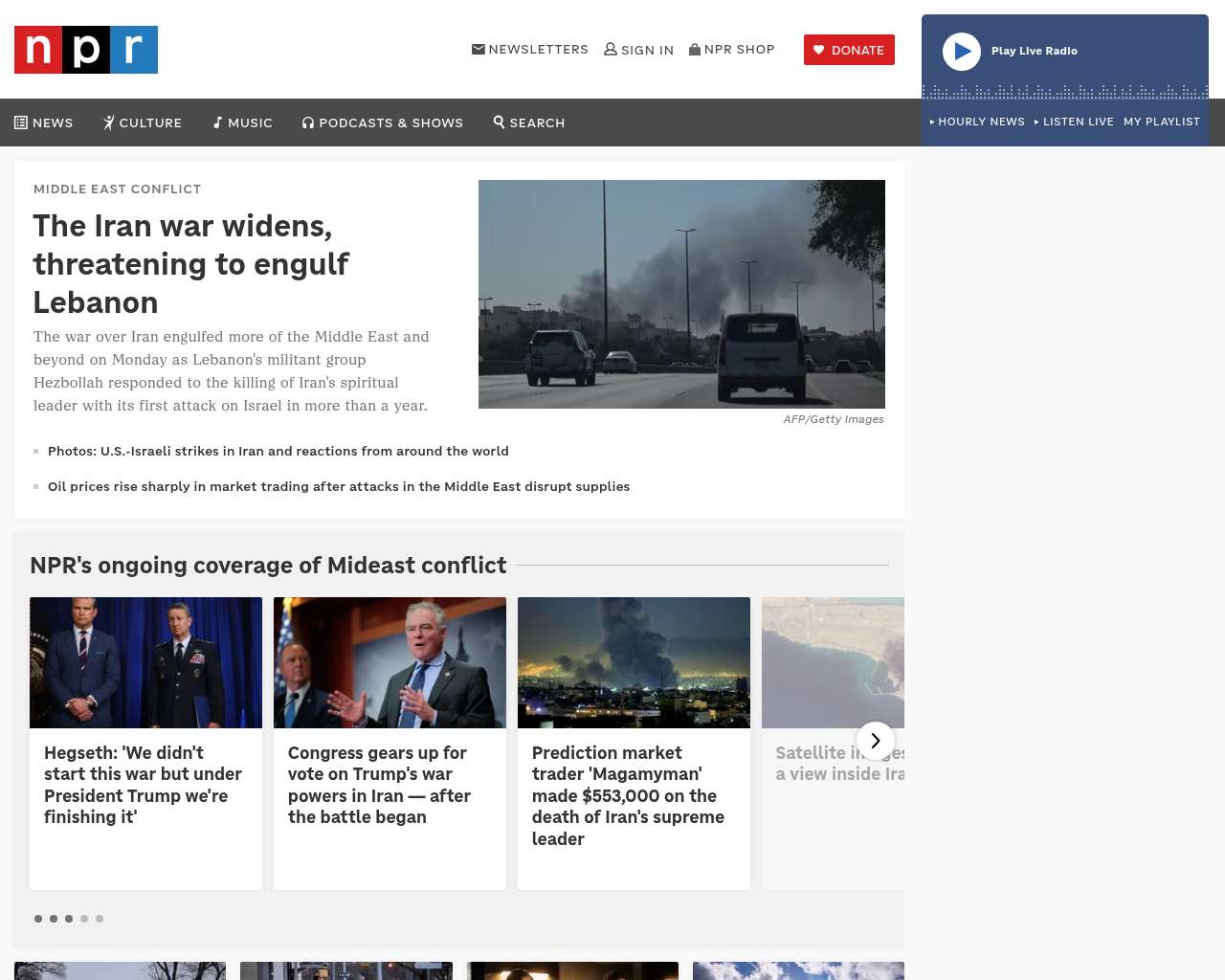Click the Search magnifier icon
1225x980 pixels.
pyautogui.click(x=499, y=122)
